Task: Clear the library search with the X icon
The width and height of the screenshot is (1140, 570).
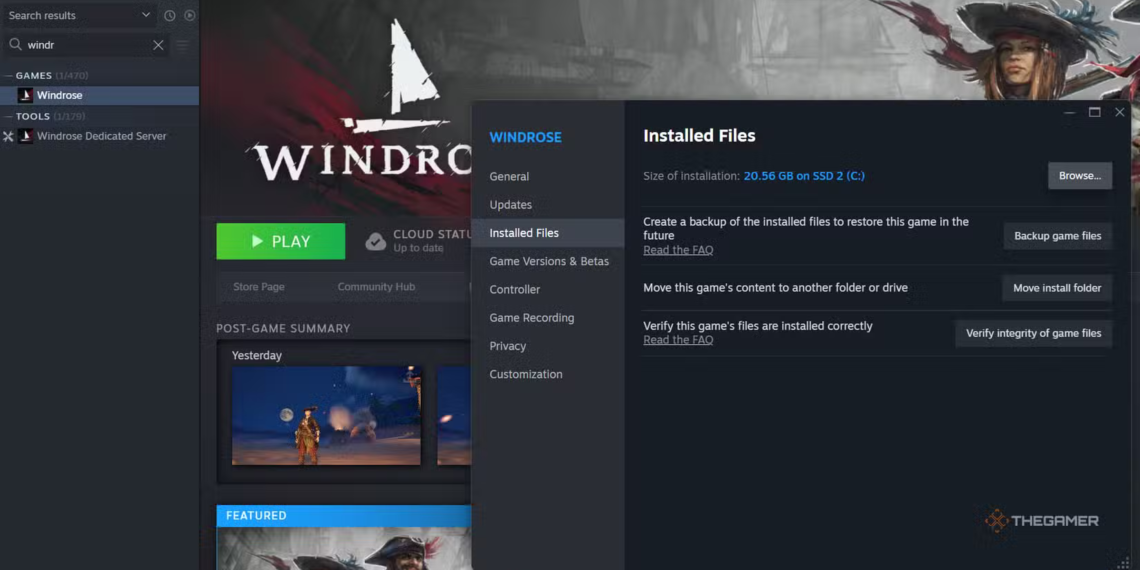Action: click(x=158, y=45)
